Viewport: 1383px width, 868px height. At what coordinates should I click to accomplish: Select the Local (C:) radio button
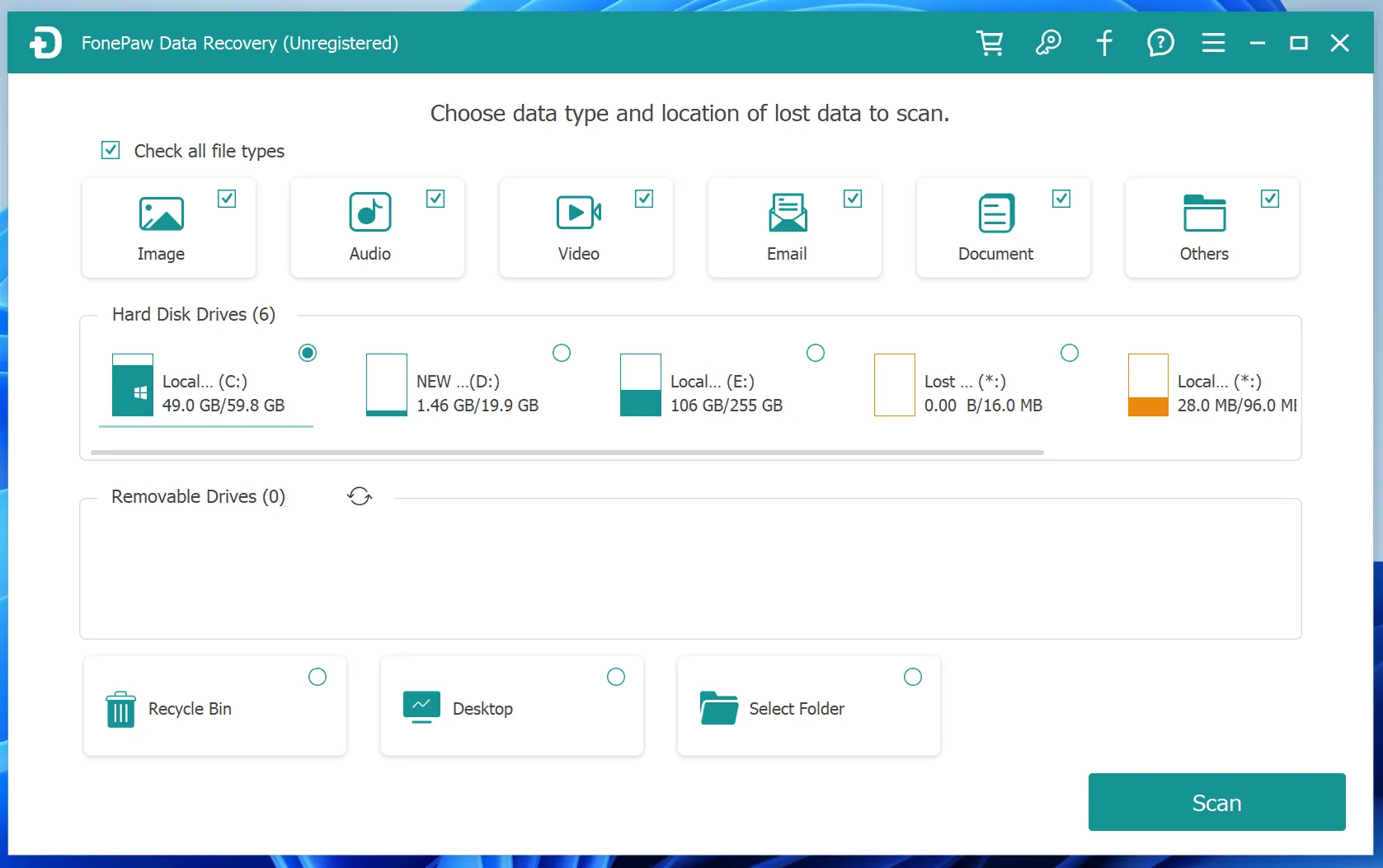(308, 353)
